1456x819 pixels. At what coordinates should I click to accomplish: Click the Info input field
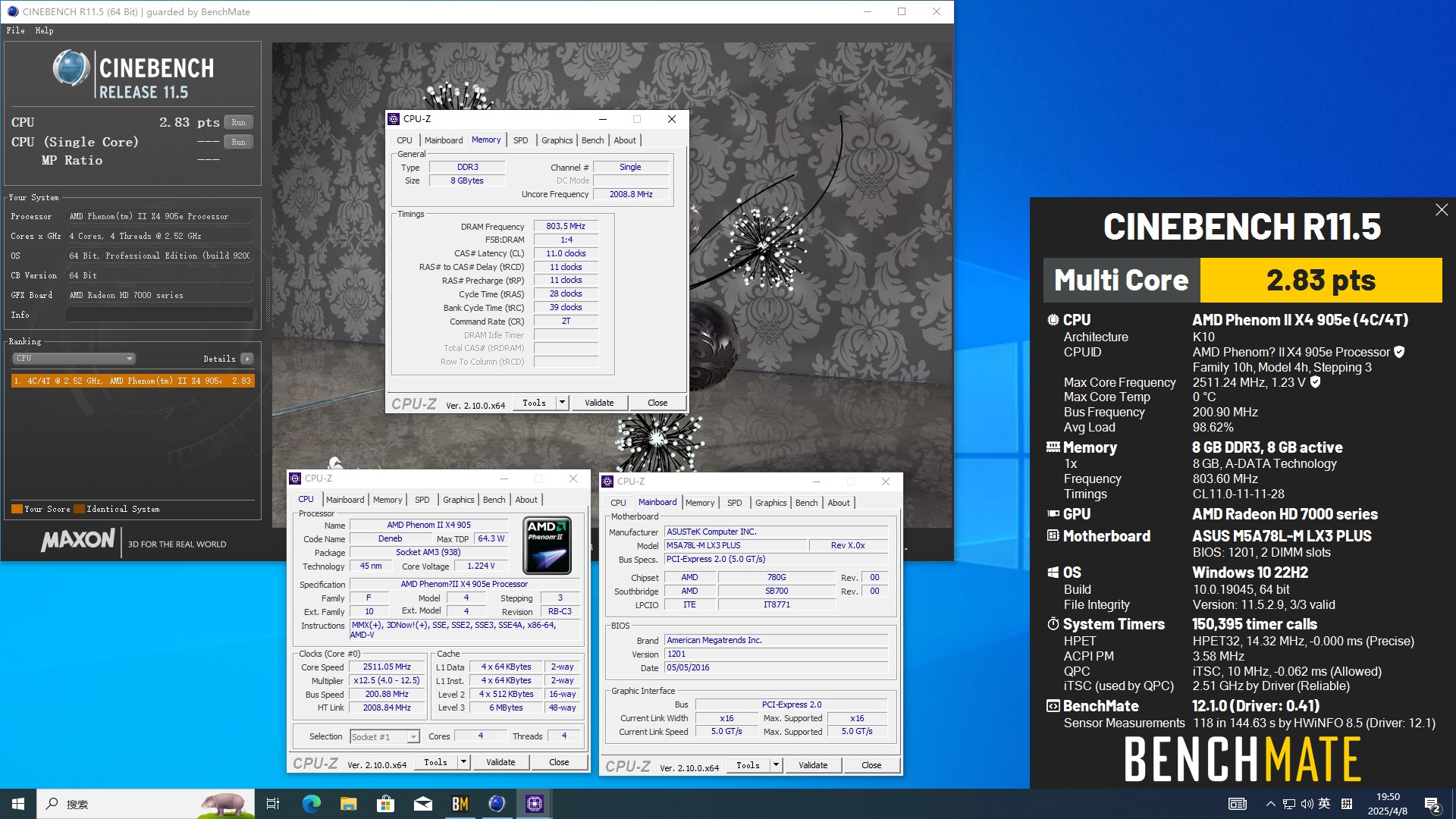159,315
